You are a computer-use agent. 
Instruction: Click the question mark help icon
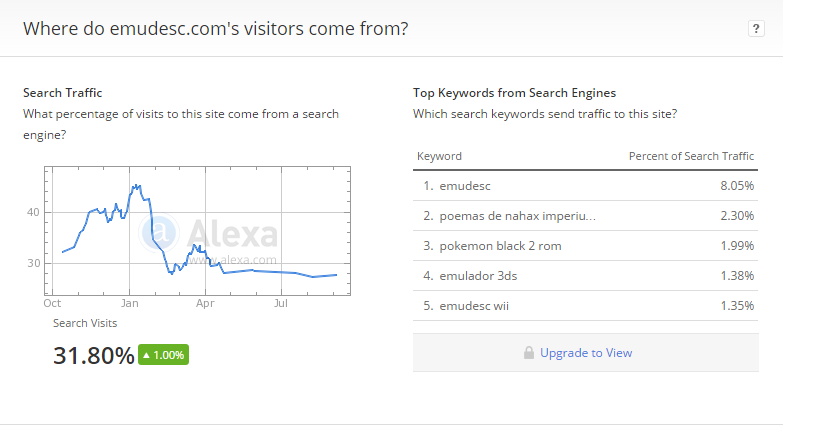pos(756,28)
